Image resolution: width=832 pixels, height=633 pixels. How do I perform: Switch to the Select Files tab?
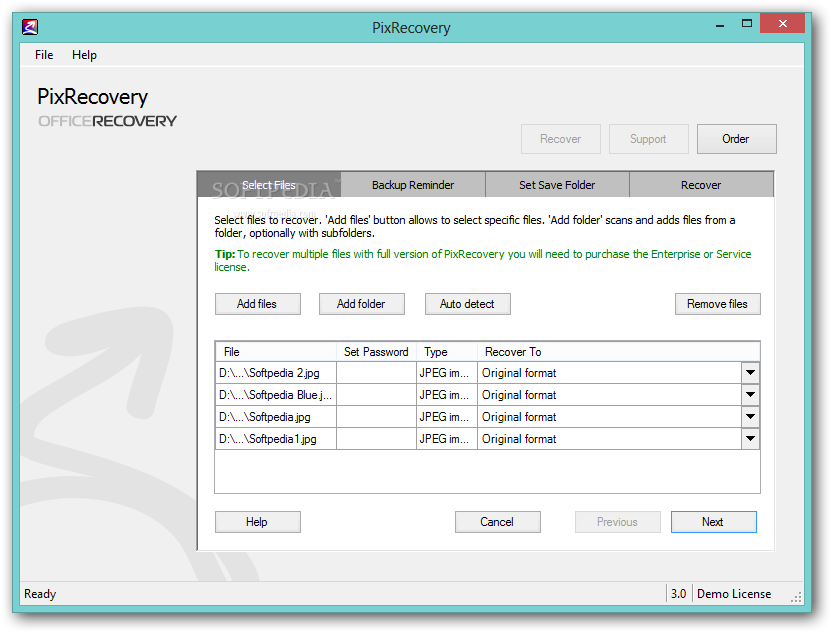(x=269, y=185)
